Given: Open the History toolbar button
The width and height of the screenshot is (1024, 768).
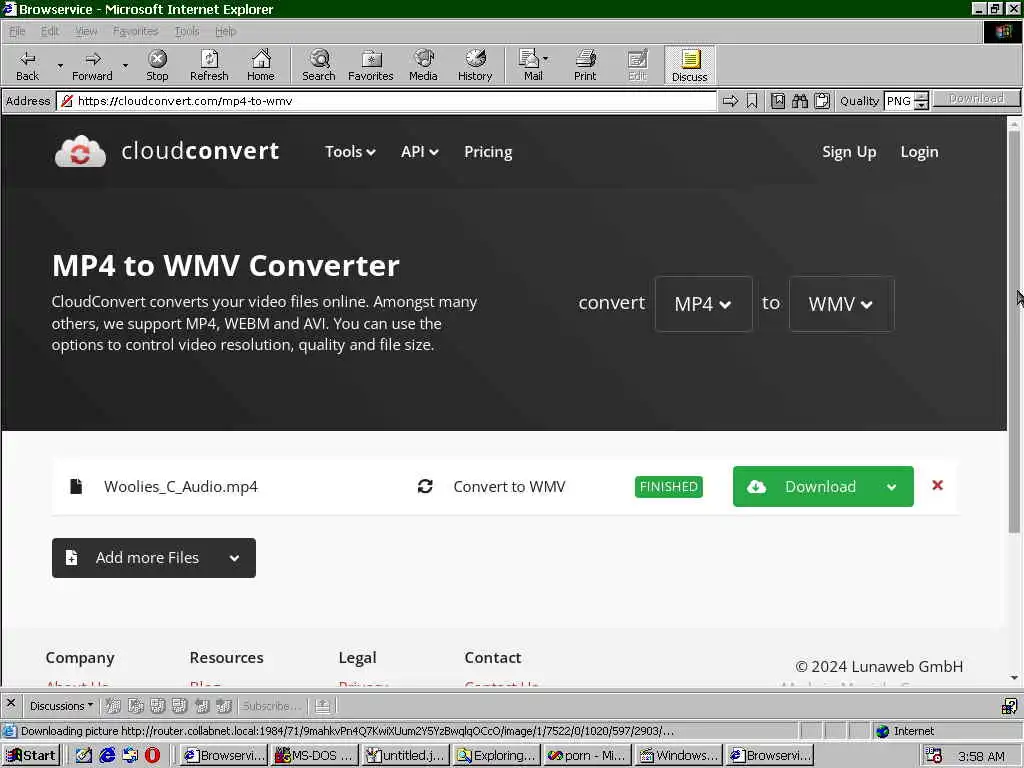Looking at the screenshot, I should click(x=475, y=65).
